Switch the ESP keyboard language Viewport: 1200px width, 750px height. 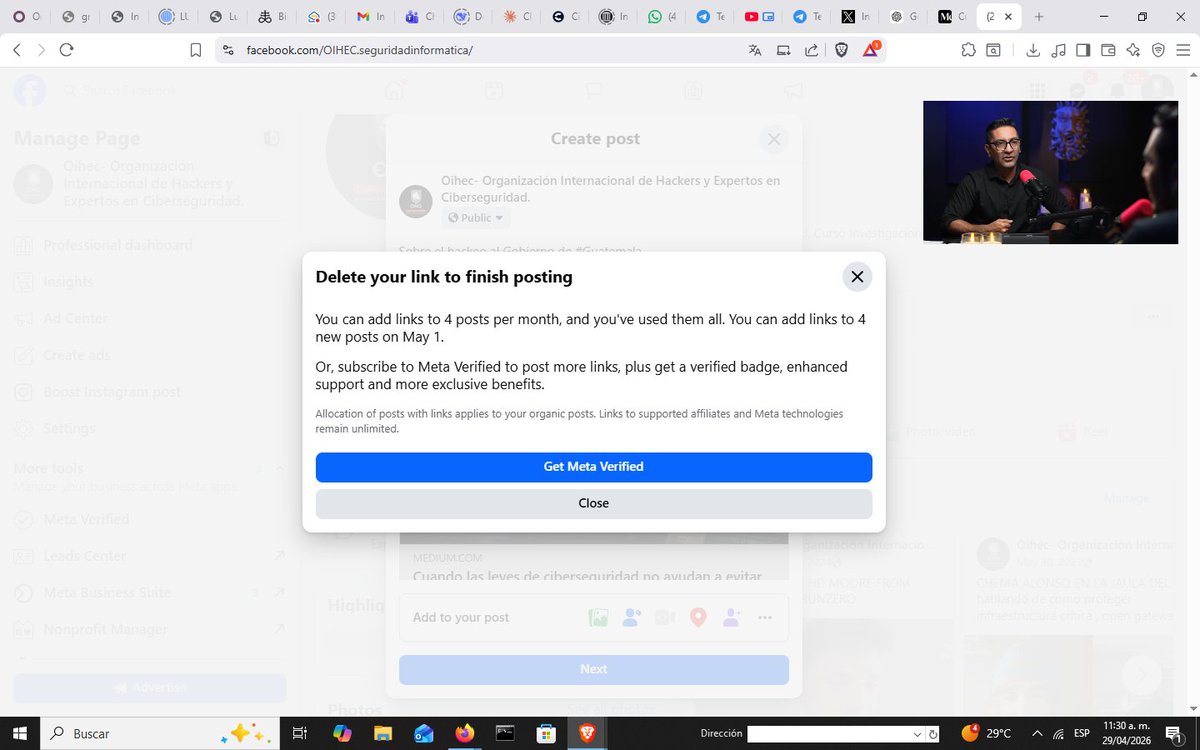click(x=1081, y=733)
